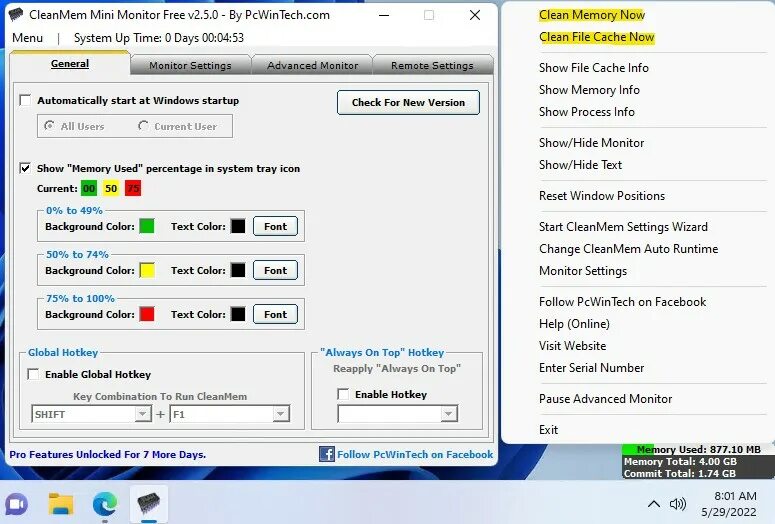Click Font button for 0% to 49%
Screen dimensions: 775x524
(275, 226)
